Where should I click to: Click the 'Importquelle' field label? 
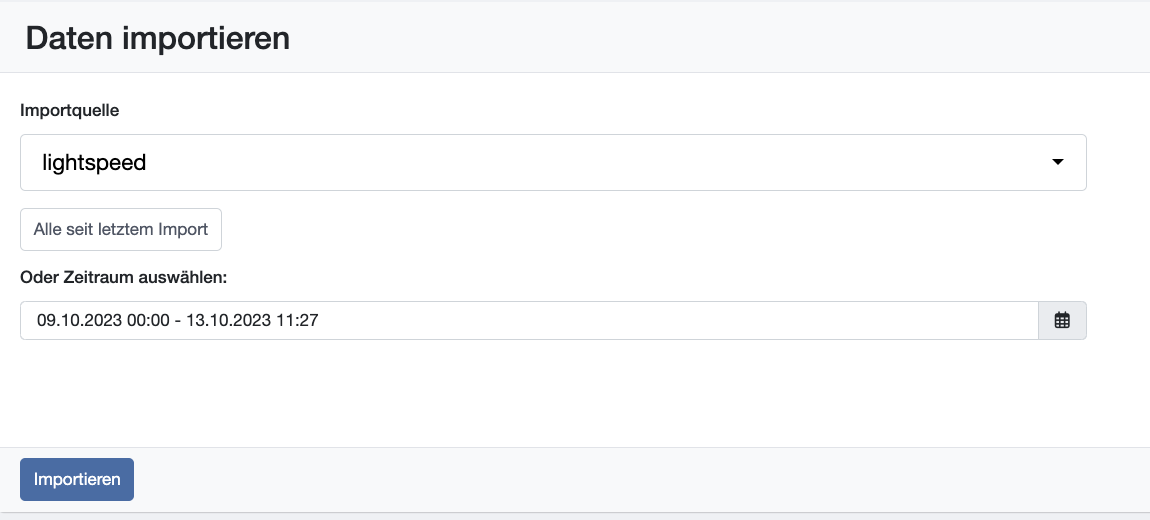(x=70, y=111)
